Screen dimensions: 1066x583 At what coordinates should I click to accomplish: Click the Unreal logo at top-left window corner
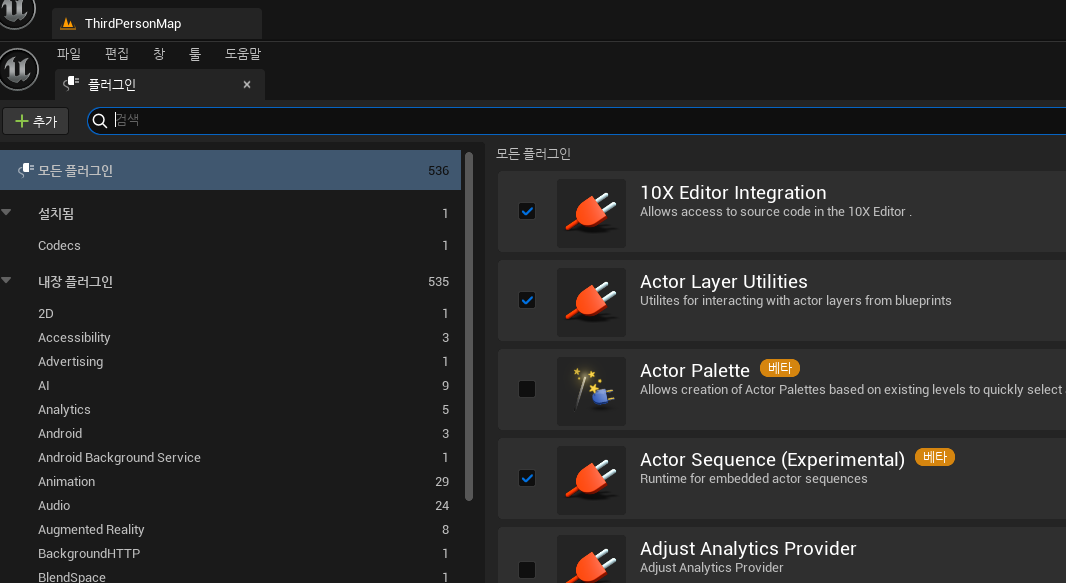(16, 14)
